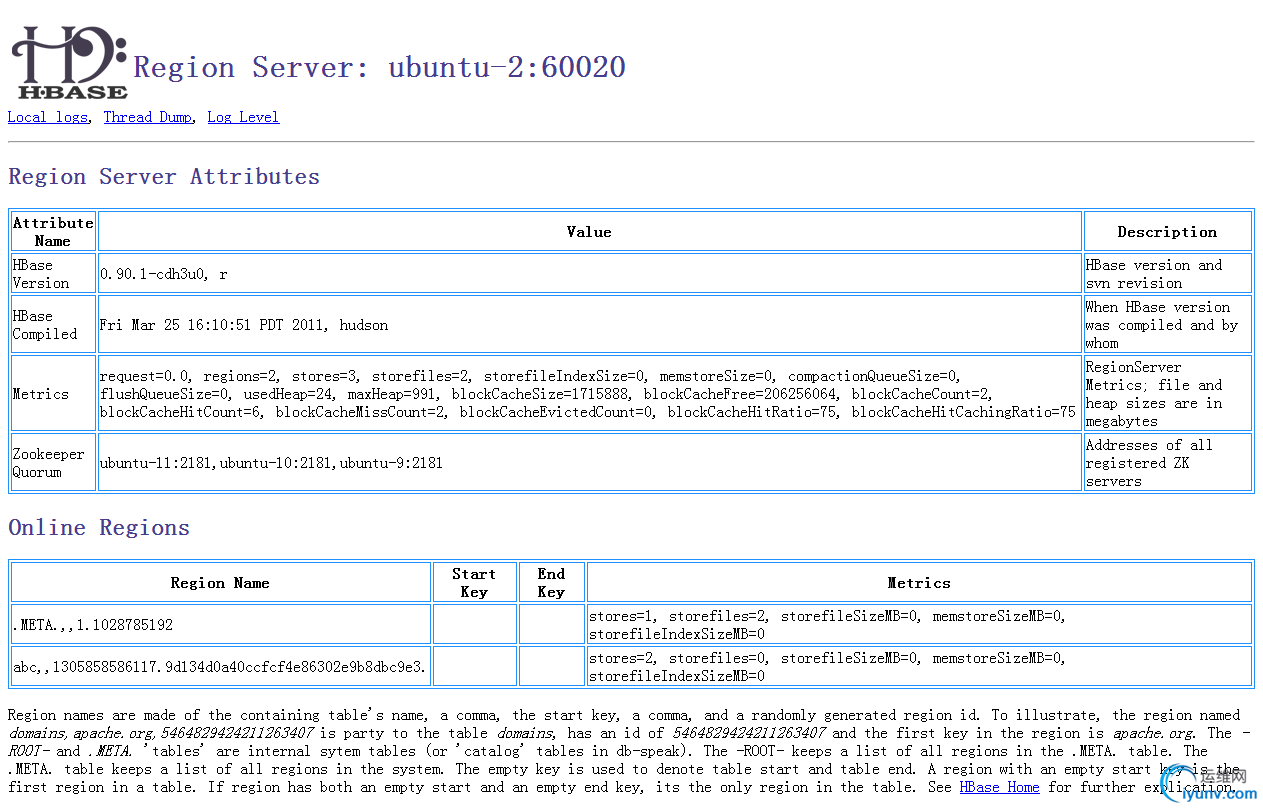The image size is (1263, 810).
Task: Click the Region names explanation paragraph
Action: [x=630, y=751]
